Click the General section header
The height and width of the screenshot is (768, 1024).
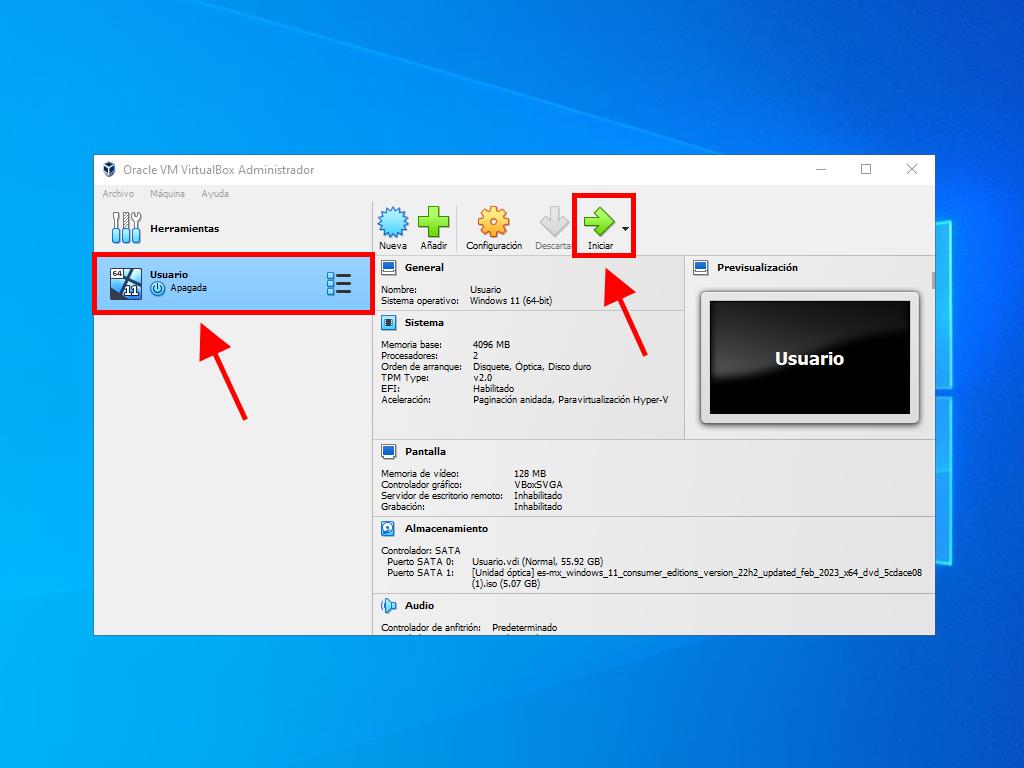[424, 268]
